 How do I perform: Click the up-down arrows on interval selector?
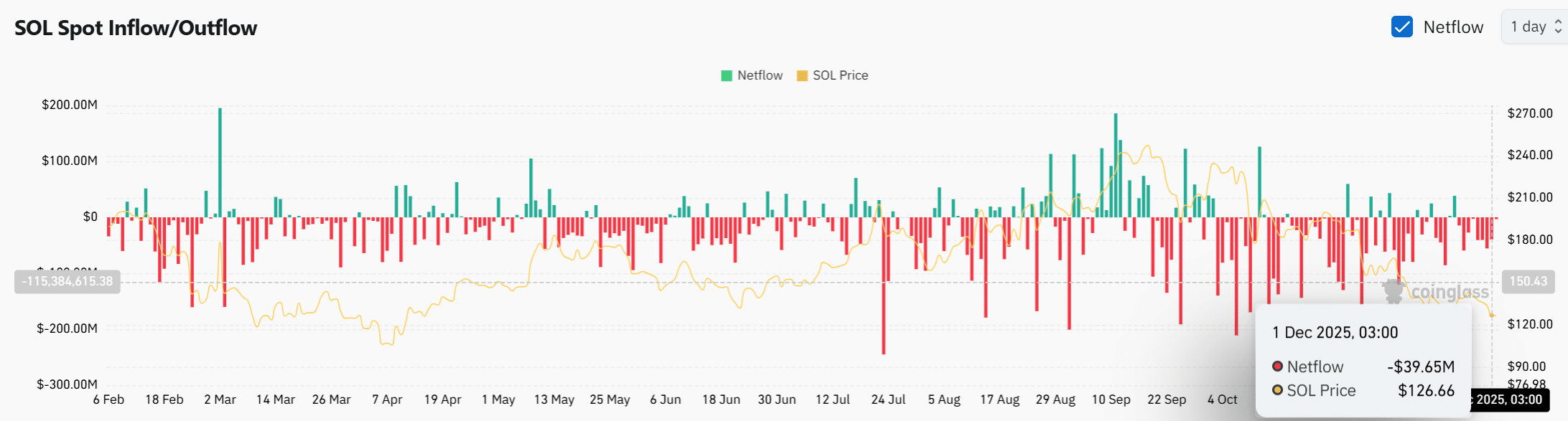pyautogui.click(x=1558, y=27)
